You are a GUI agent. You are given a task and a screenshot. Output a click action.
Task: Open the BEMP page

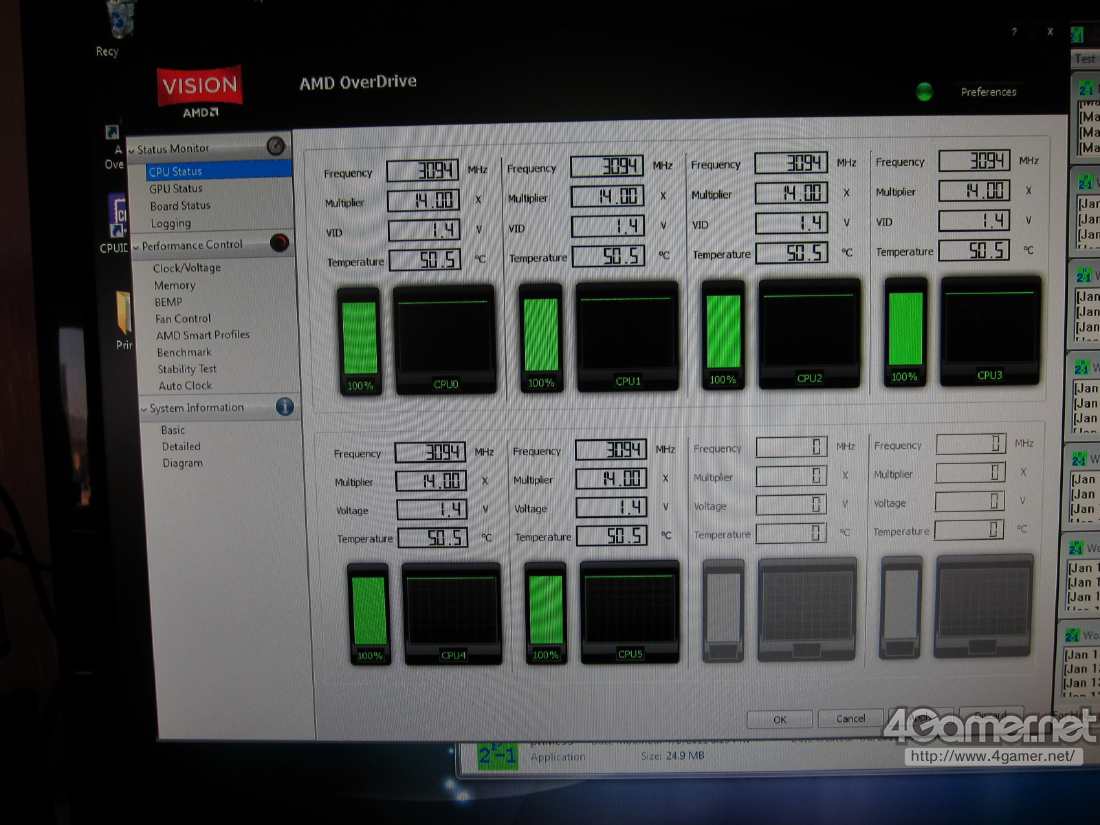tap(168, 302)
